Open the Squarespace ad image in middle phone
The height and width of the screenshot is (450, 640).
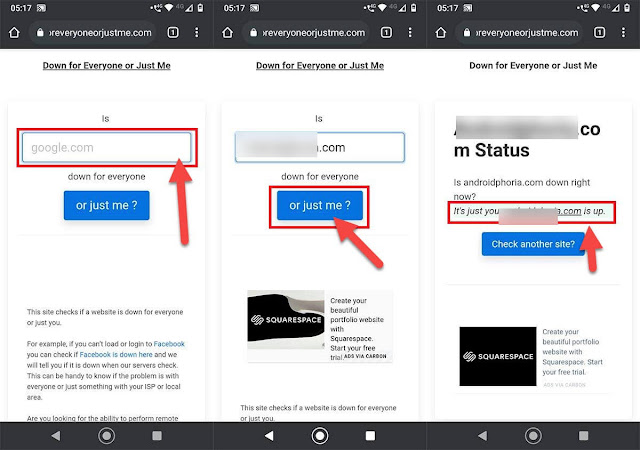(286, 319)
